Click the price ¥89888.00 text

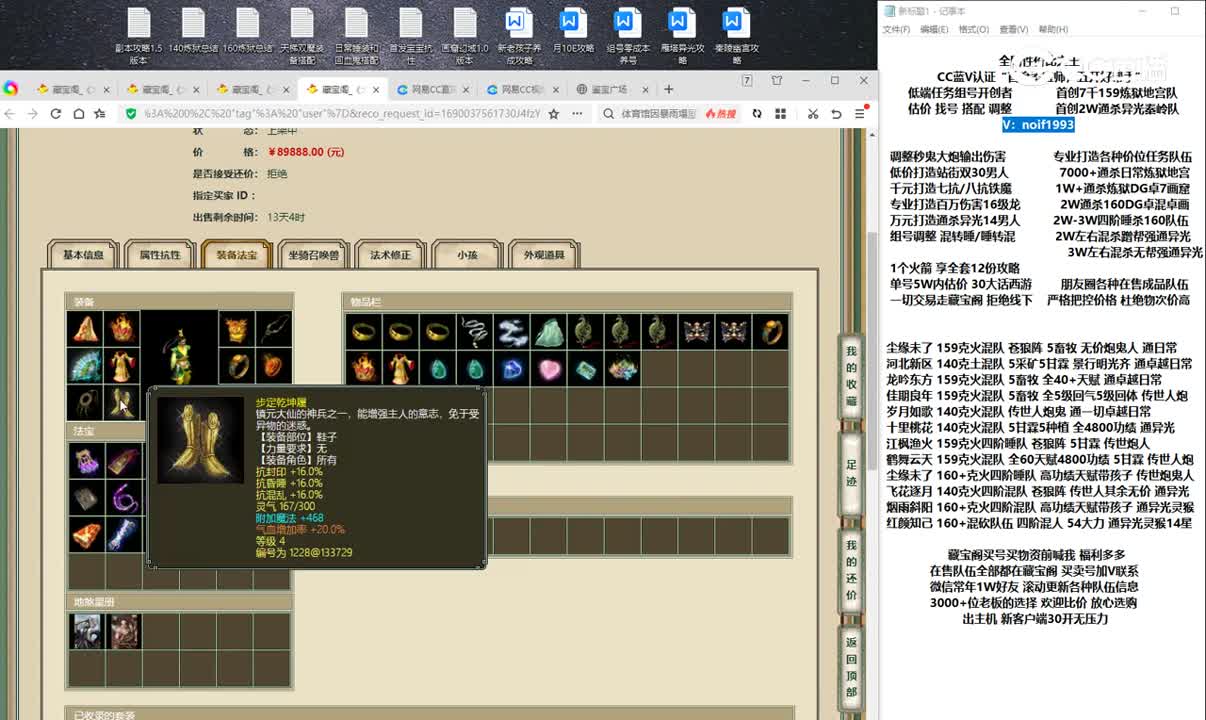(x=306, y=152)
